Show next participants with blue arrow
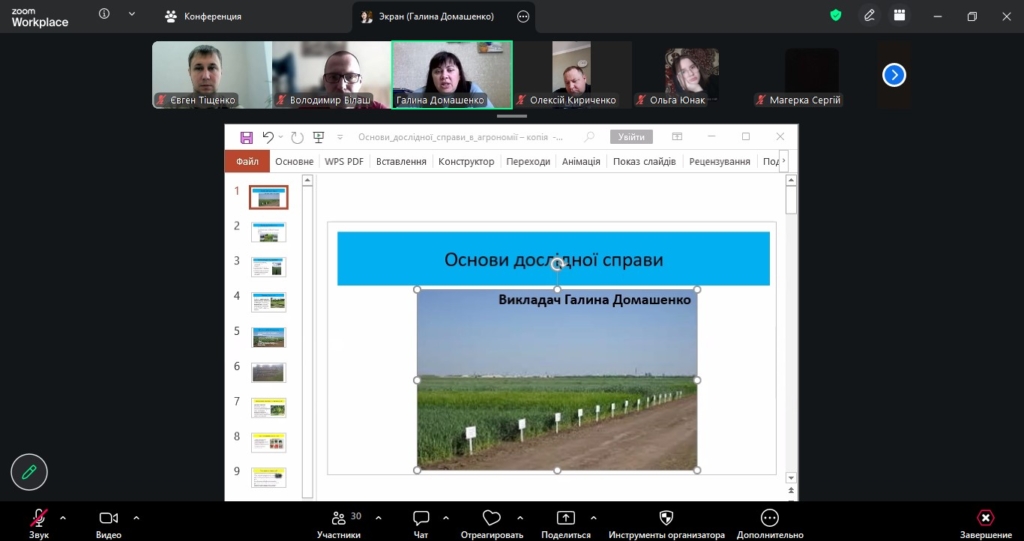This screenshot has height=541, width=1024. 894,74
